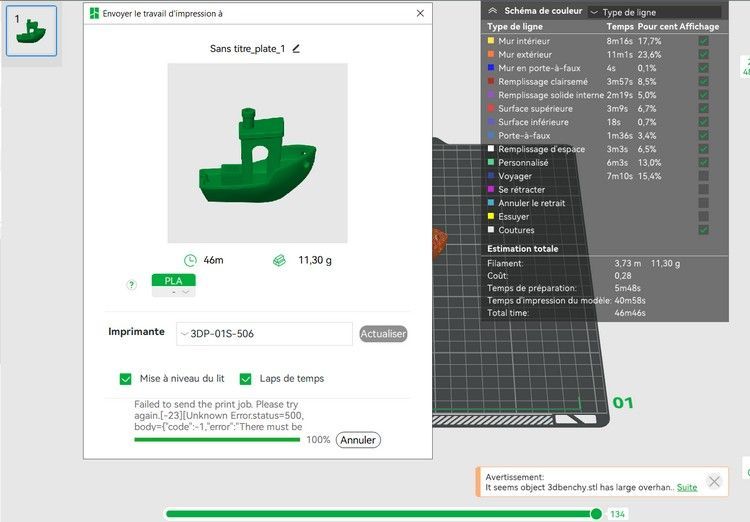Click the Total time 46m46s value
The width and height of the screenshot is (750, 522).
[630, 313]
